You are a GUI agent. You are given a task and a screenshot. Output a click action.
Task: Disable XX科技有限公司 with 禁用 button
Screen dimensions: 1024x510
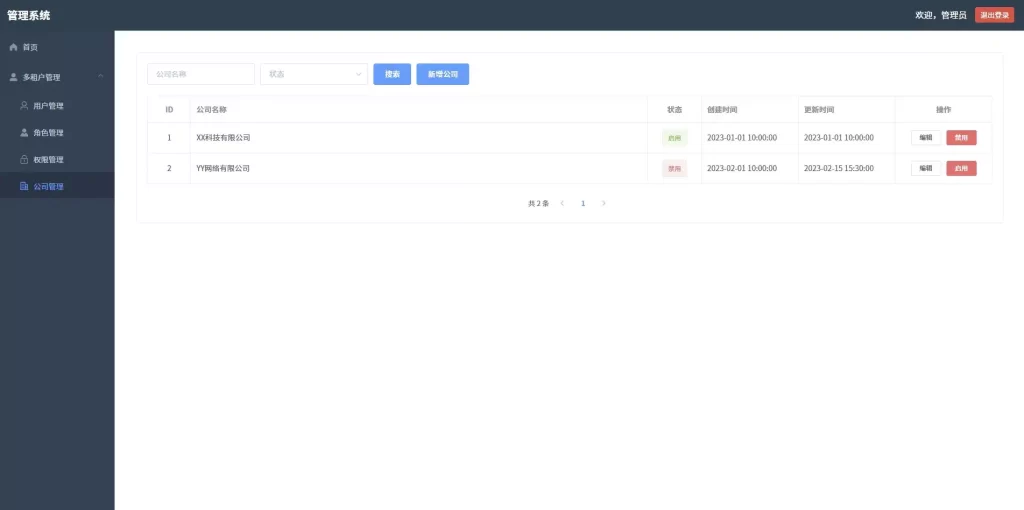(961, 138)
